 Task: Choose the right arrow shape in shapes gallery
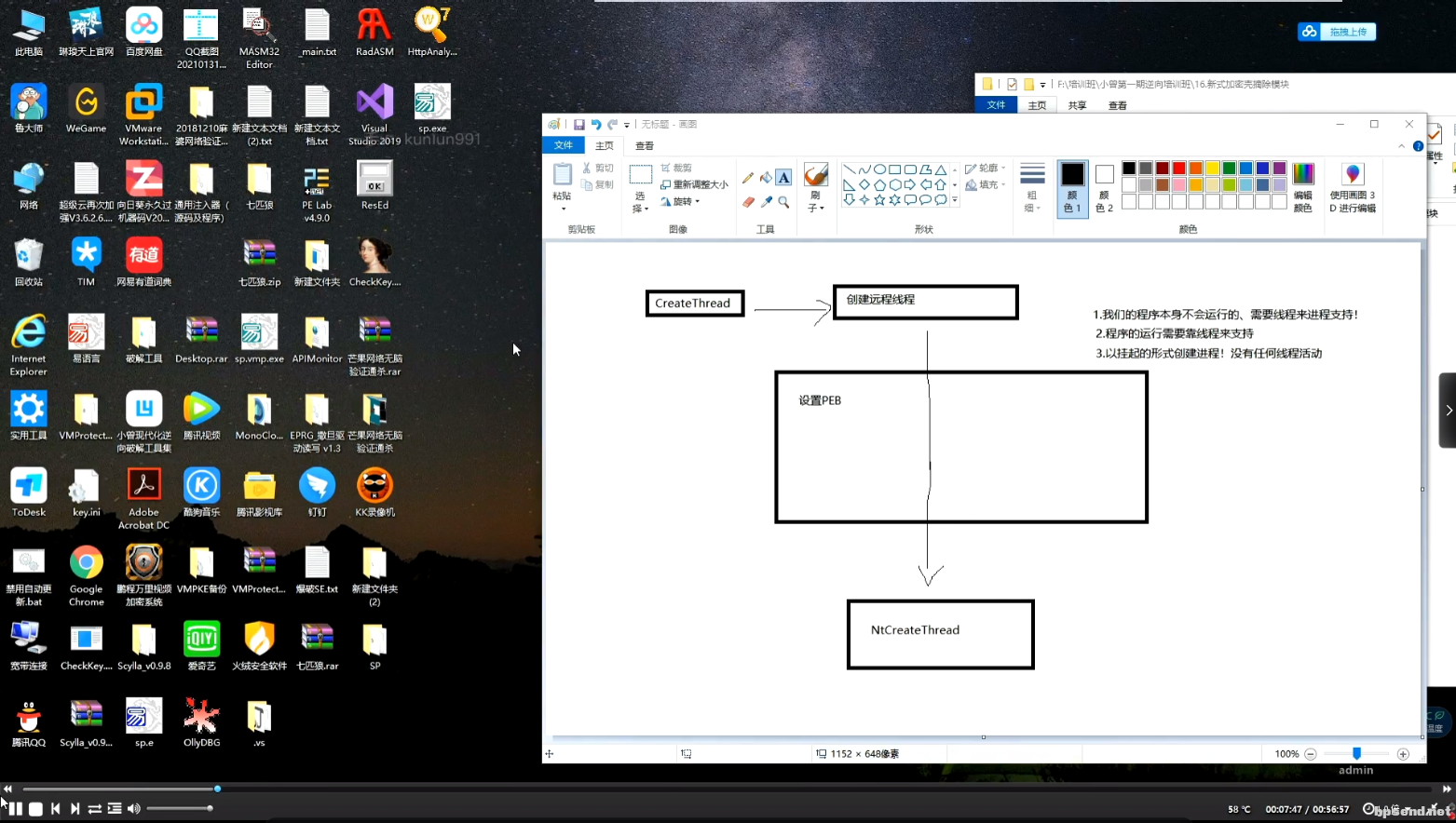pos(909,184)
